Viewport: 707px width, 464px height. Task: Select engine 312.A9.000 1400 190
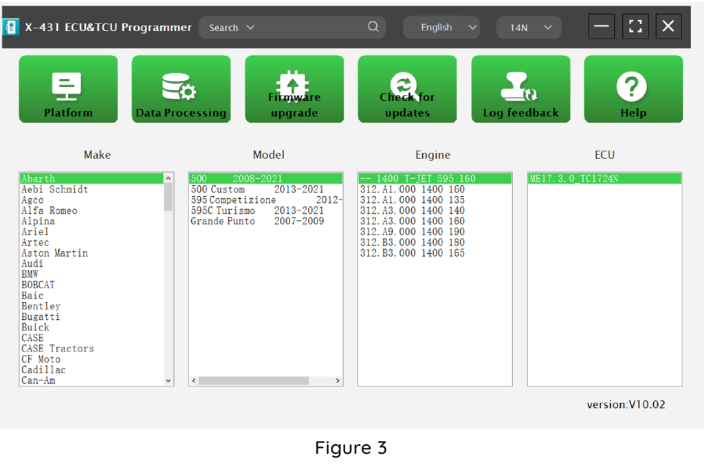412,232
